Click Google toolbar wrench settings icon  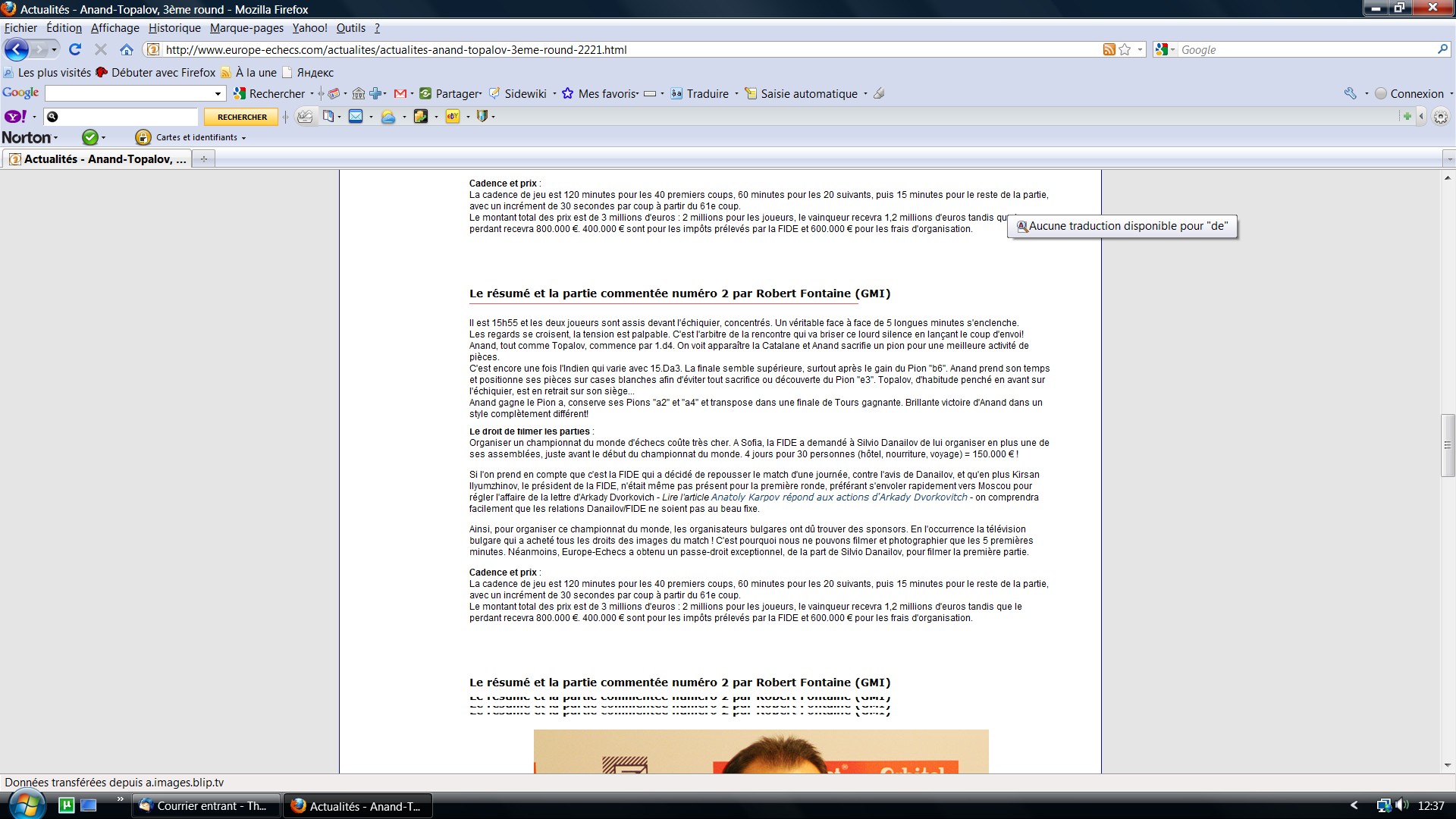coord(1351,93)
